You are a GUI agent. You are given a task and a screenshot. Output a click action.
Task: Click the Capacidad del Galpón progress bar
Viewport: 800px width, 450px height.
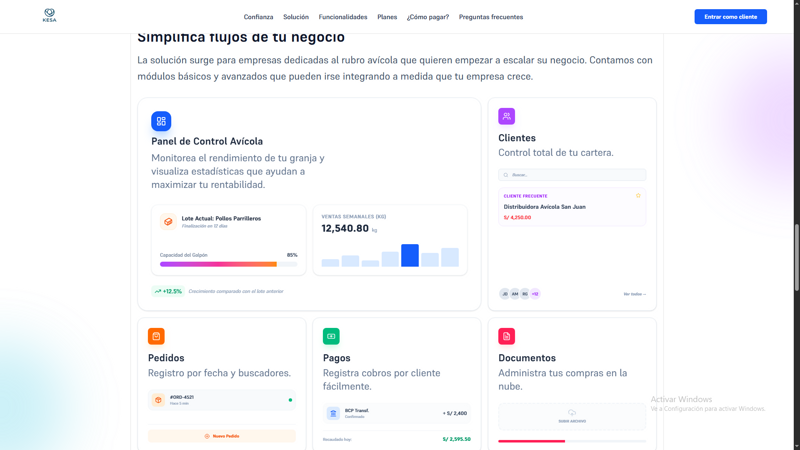tap(229, 264)
